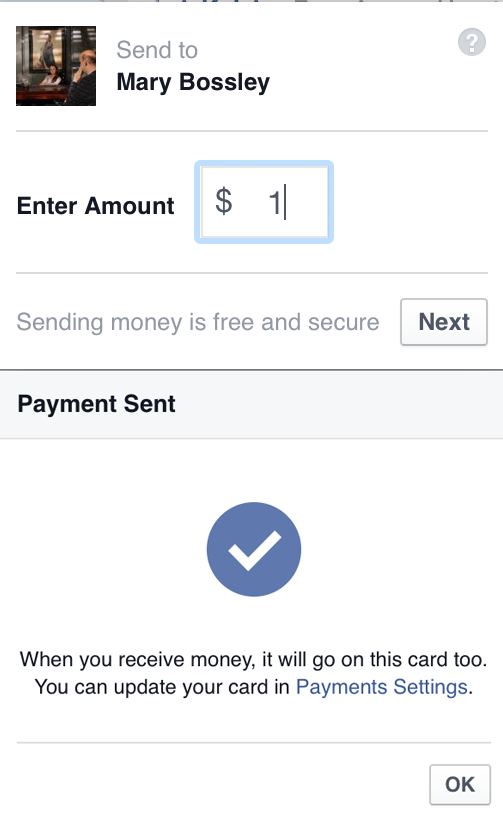Focus the Enter Amount input field
Viewport: 503px width, 816px height.
click(264, 202)
